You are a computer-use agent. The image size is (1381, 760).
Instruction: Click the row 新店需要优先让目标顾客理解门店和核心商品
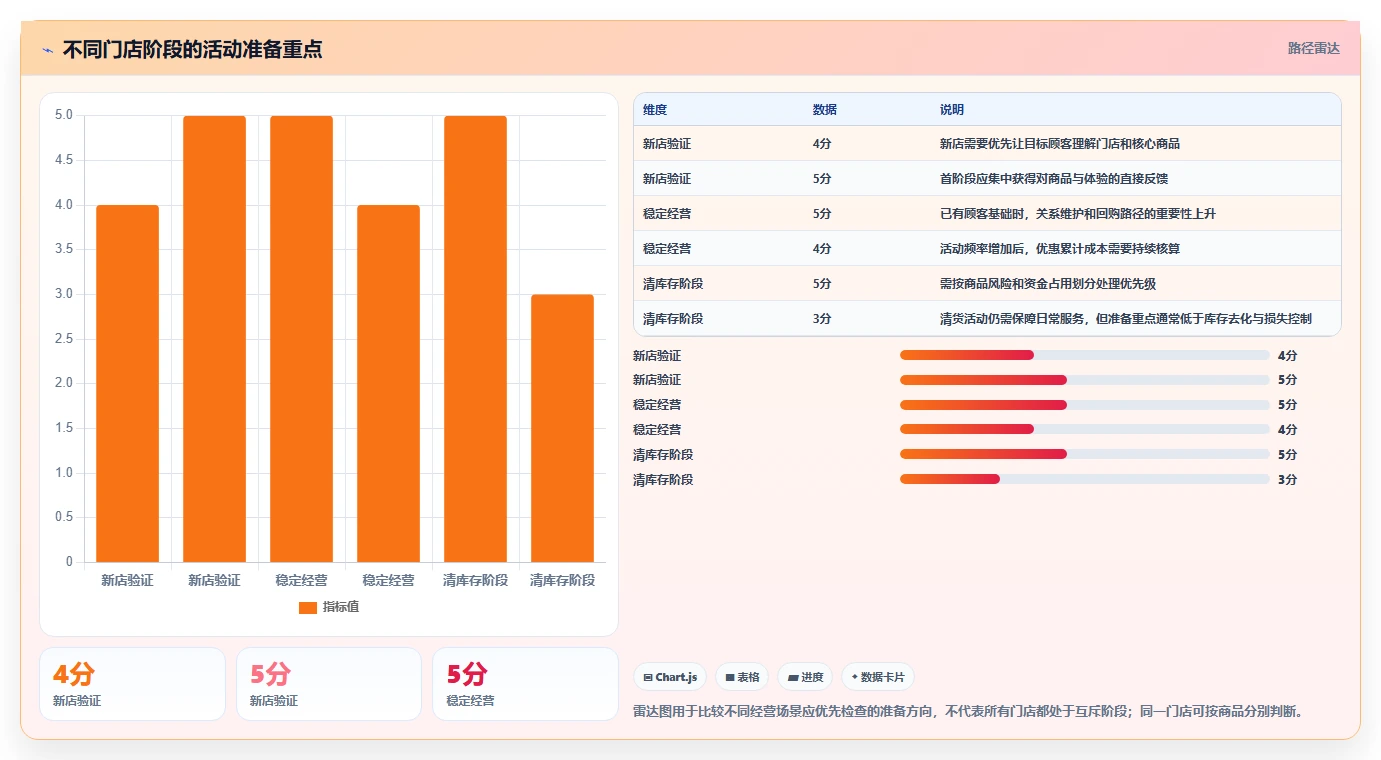coord(987,143)
